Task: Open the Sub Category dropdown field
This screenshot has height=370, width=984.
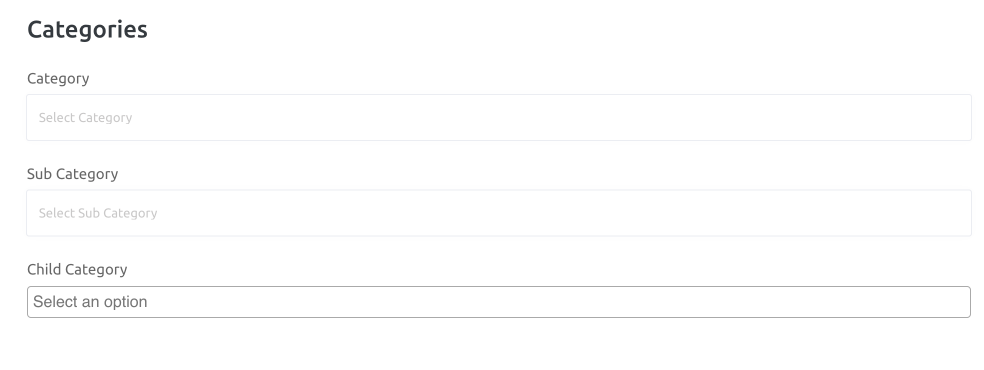Action: click(x=499, y=213)
